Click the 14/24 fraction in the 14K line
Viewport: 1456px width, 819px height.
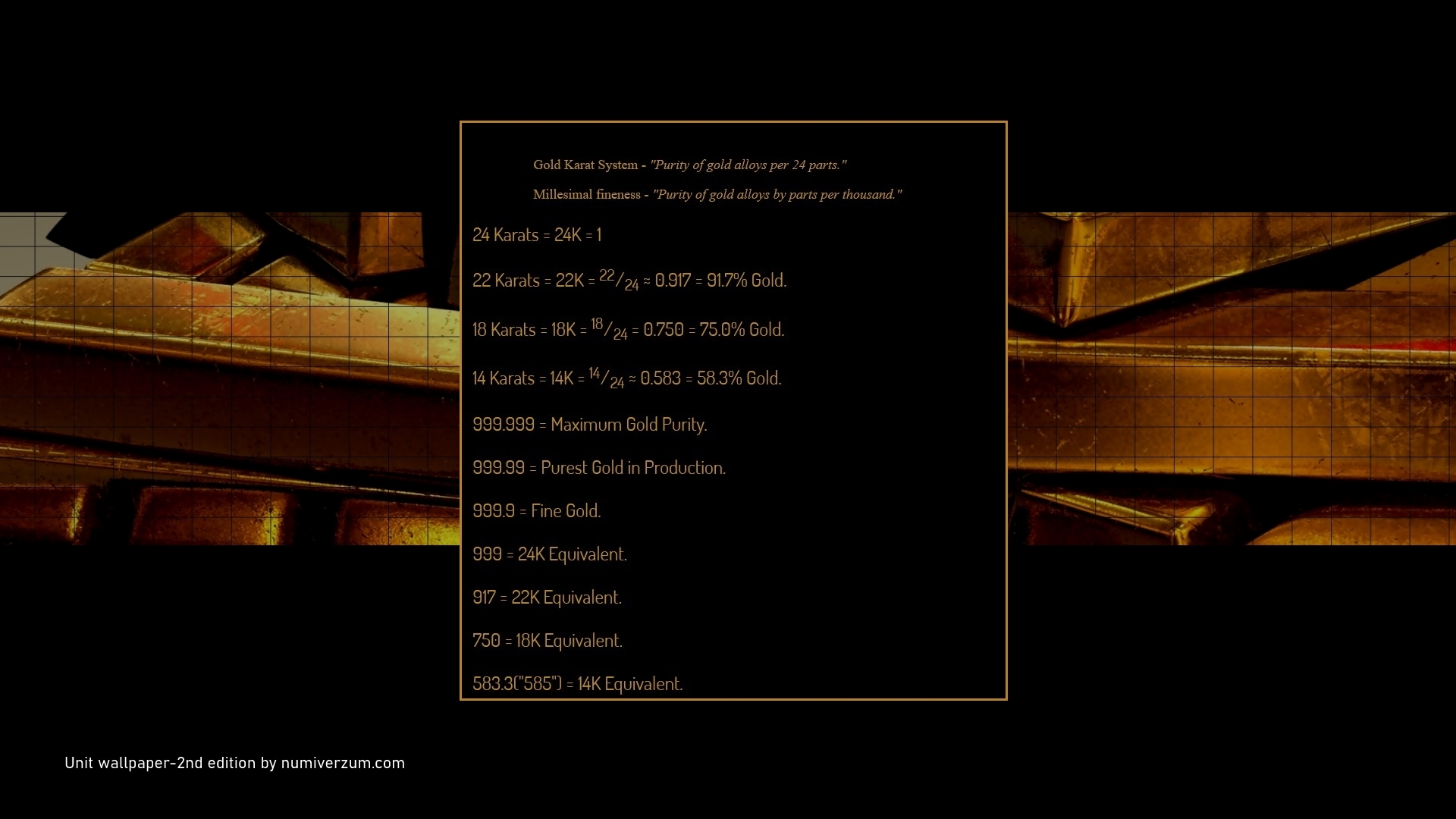606,377
